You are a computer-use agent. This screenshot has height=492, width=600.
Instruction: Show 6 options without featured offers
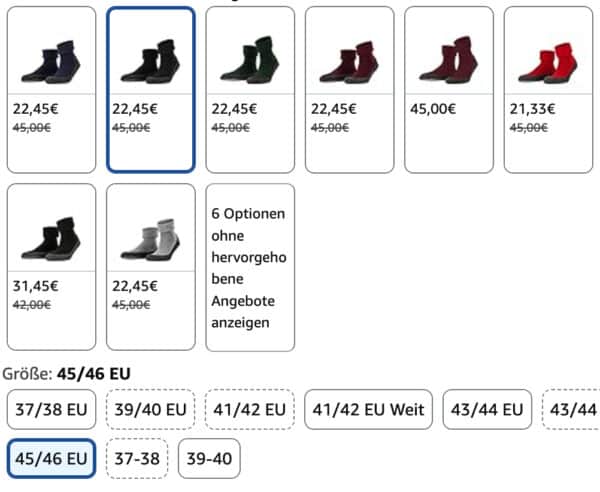coord(250,267)
